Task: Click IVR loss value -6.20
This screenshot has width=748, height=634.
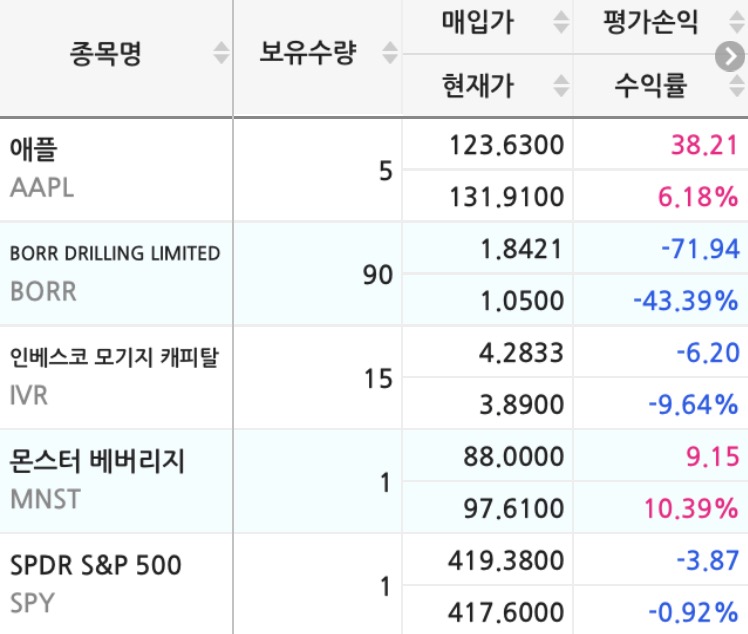Action: click(x=708, y=353)
